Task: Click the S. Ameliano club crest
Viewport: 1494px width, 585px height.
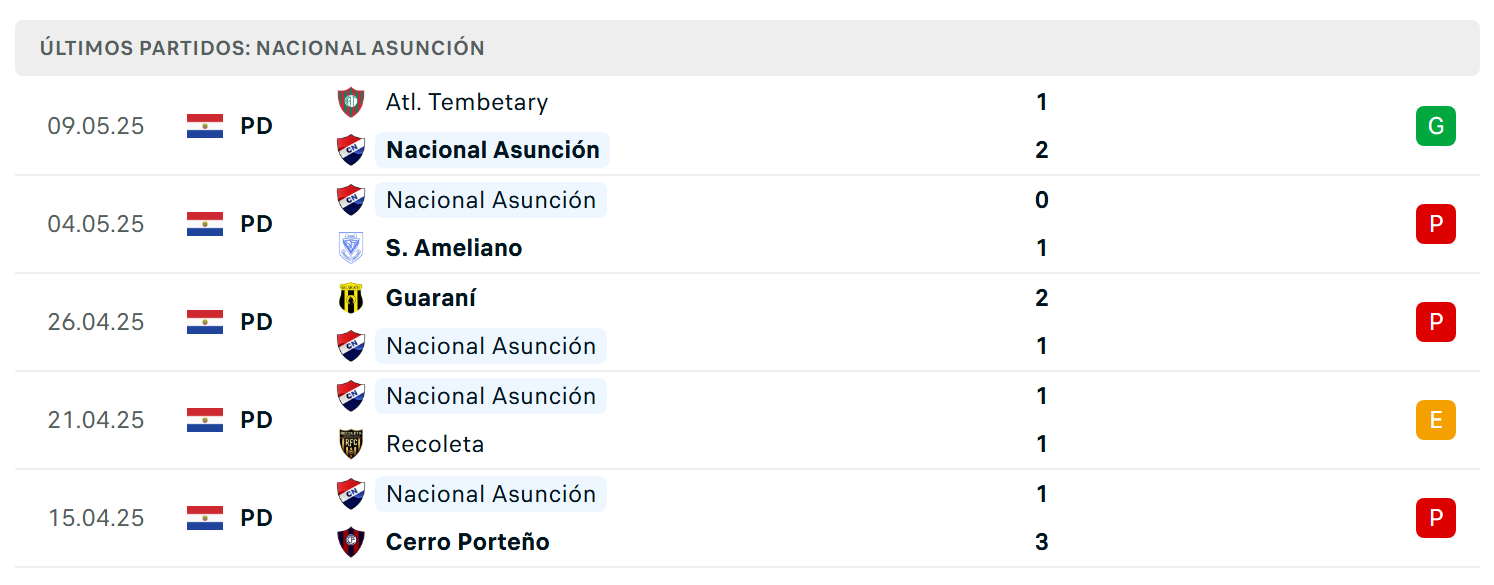Action: [x=351, y=248]
